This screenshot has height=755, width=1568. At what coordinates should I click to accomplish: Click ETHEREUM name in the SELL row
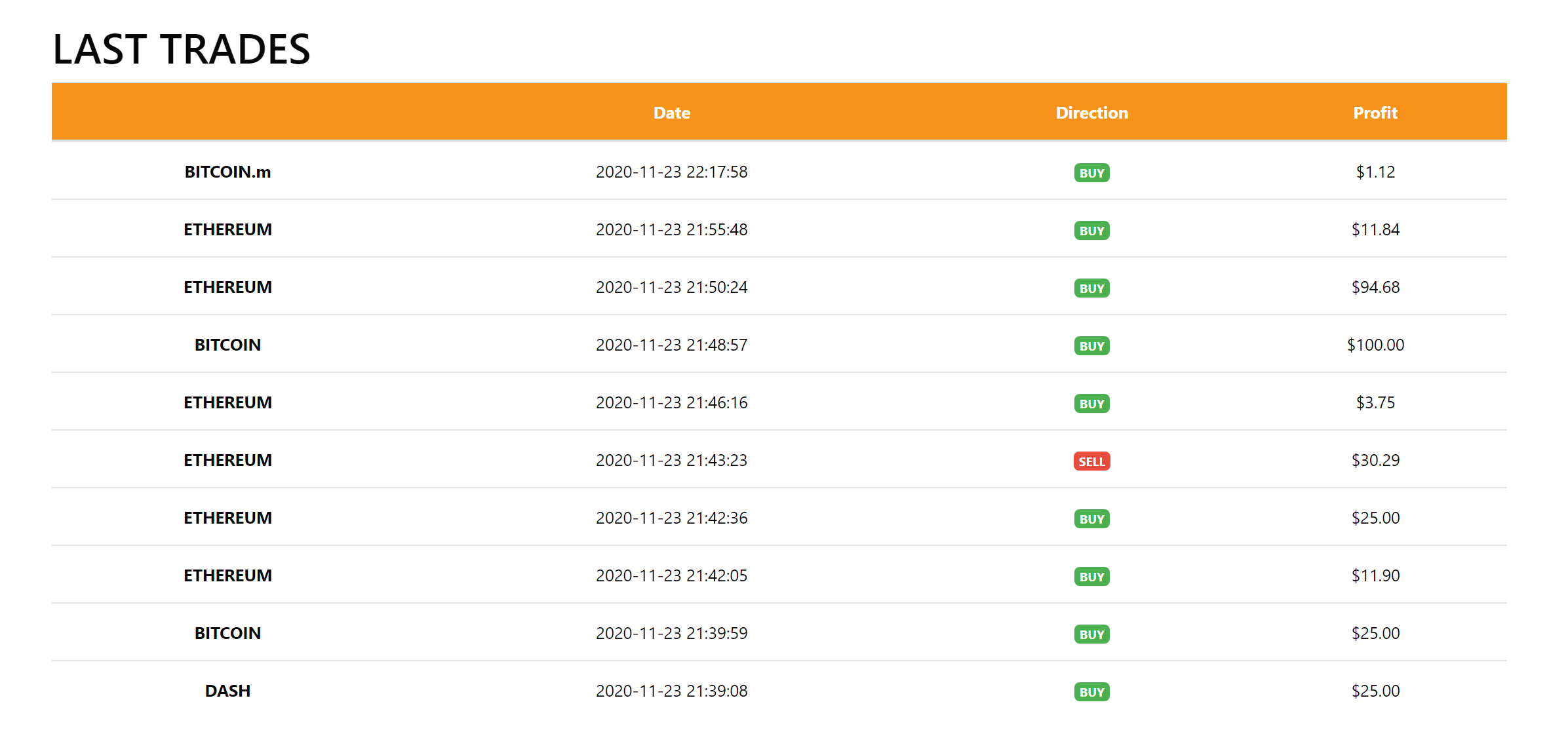pyautogui.click(x=227, y=460)
